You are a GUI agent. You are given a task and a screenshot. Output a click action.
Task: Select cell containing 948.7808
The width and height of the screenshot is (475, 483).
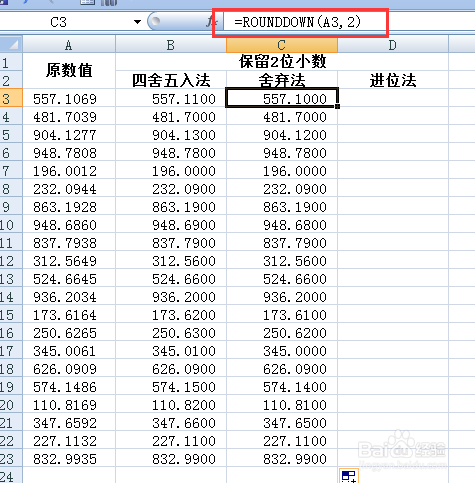click(69, 153)
